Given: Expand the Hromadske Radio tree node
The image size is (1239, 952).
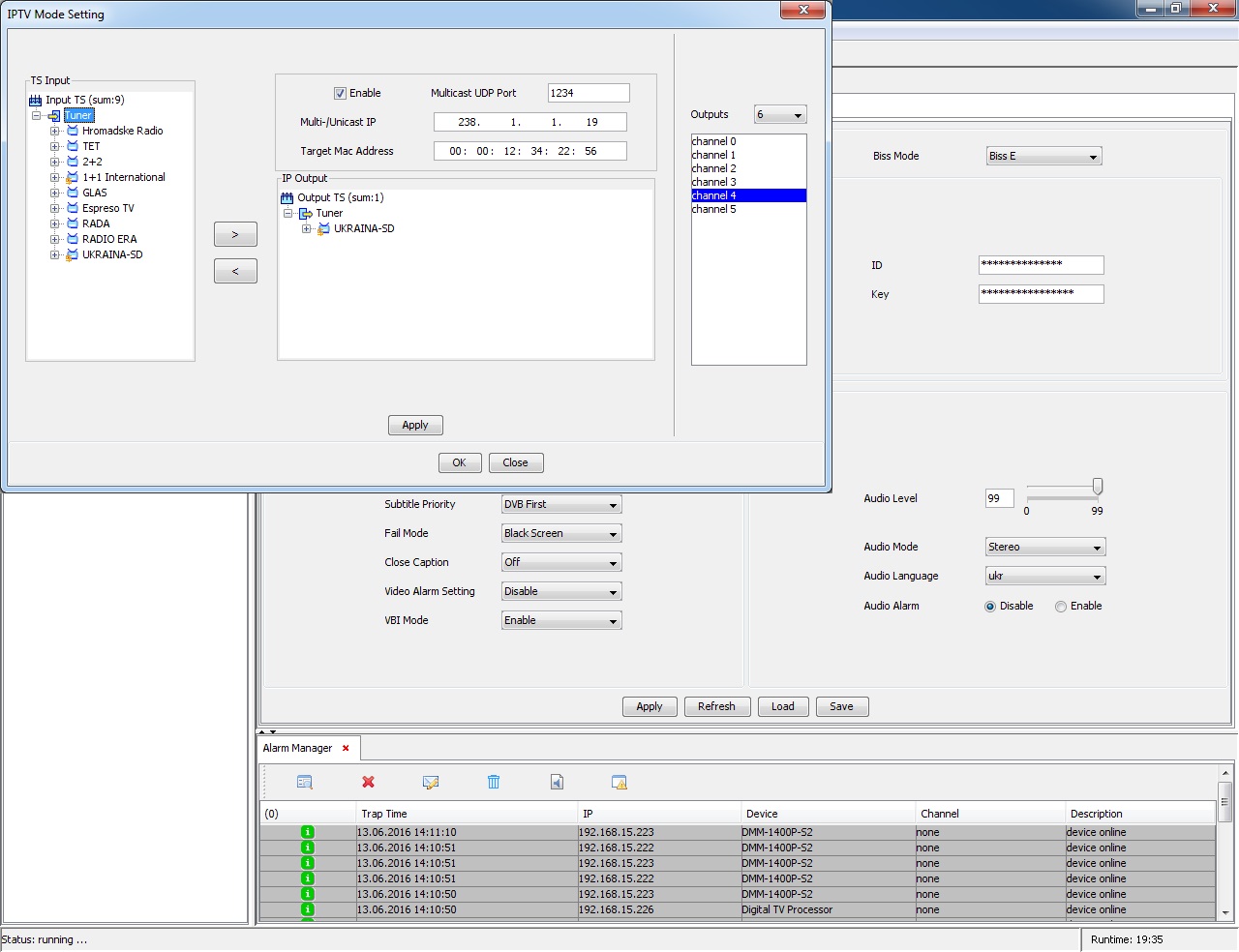Looking at the screenshot, I should 55,132.
